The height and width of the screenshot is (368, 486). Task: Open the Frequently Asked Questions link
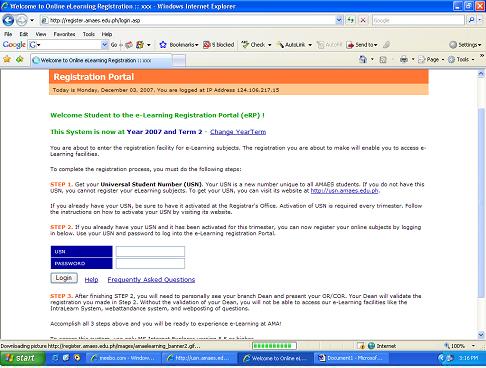pyautogui.click(x=151, y=280)
